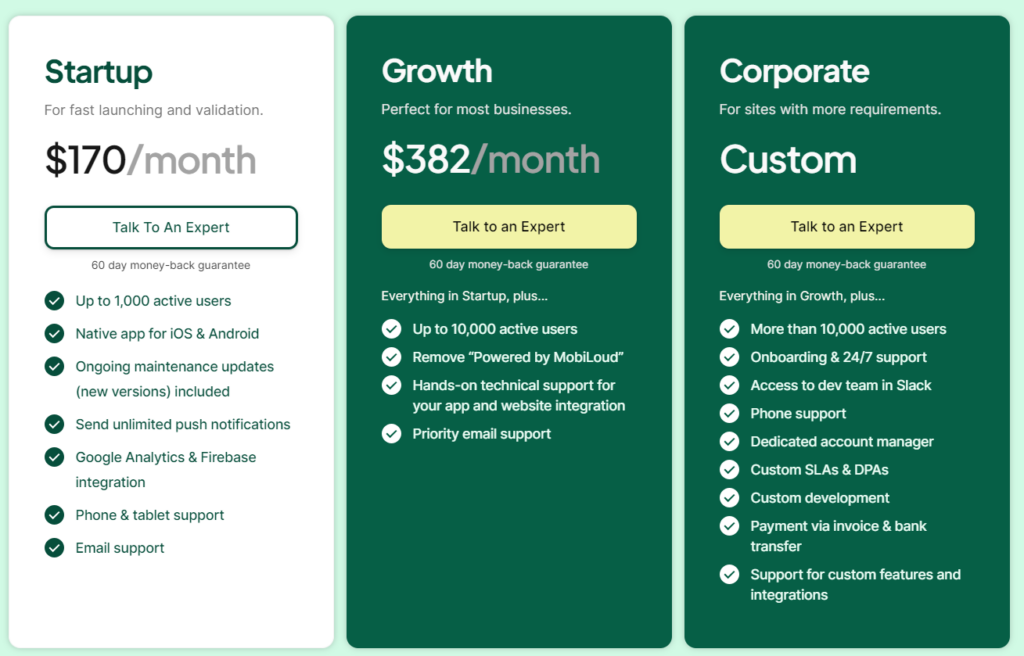Click checkmark beside Phone & tablet support
Image resolution: width=1024 pixels, height=656 pixels.
click(54, 515)
